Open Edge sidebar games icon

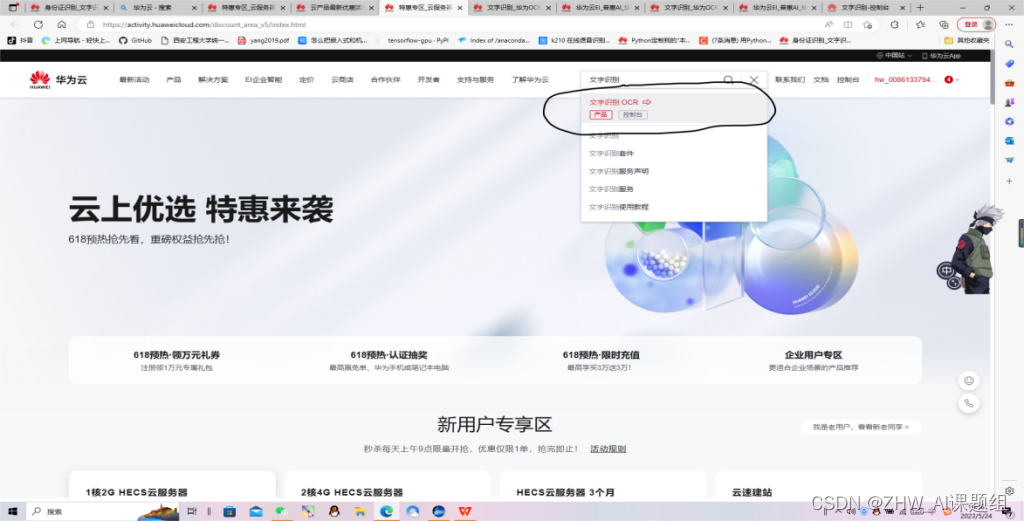coord(1010,102)
